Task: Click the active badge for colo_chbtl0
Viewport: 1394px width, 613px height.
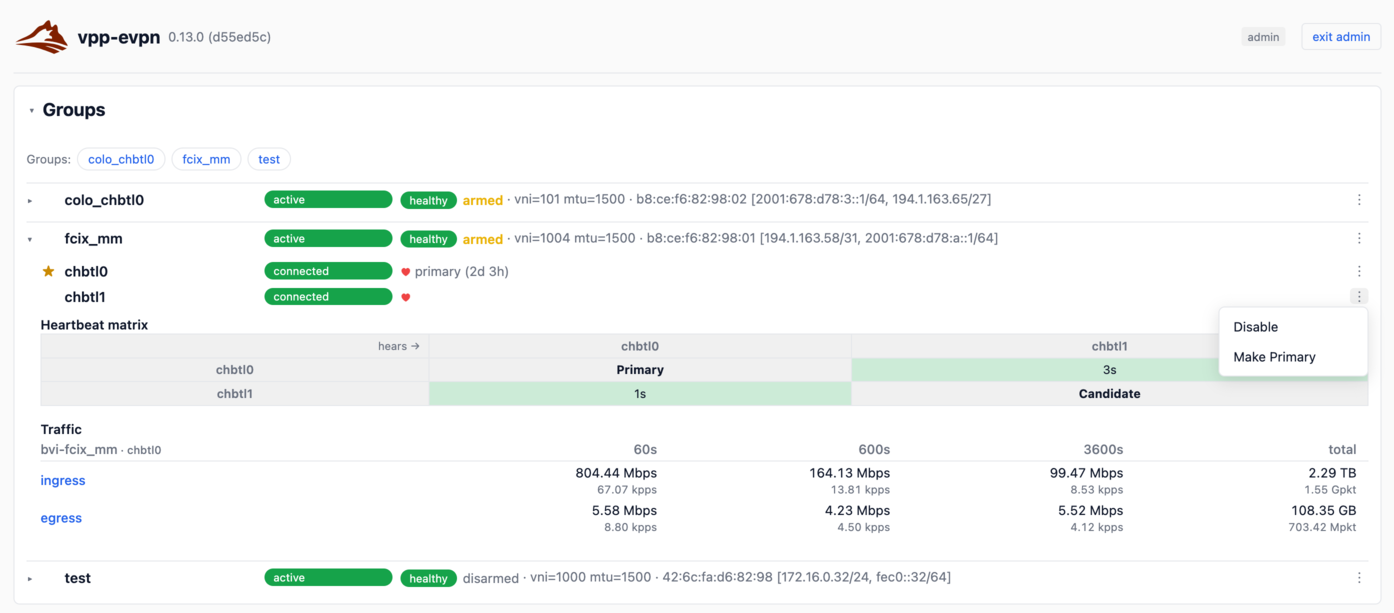Action: (328, 200)
